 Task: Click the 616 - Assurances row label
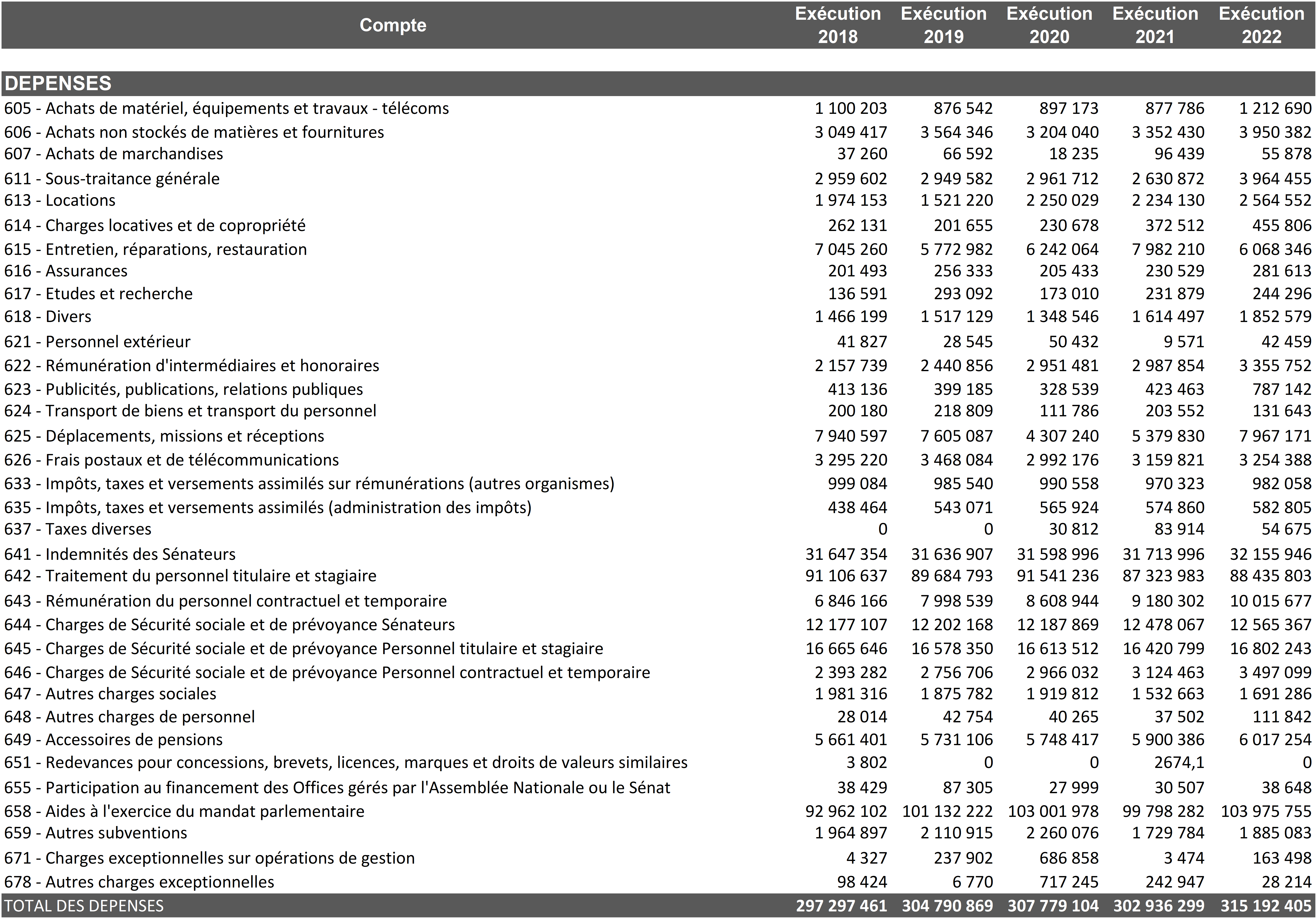[x=66, y=271]
